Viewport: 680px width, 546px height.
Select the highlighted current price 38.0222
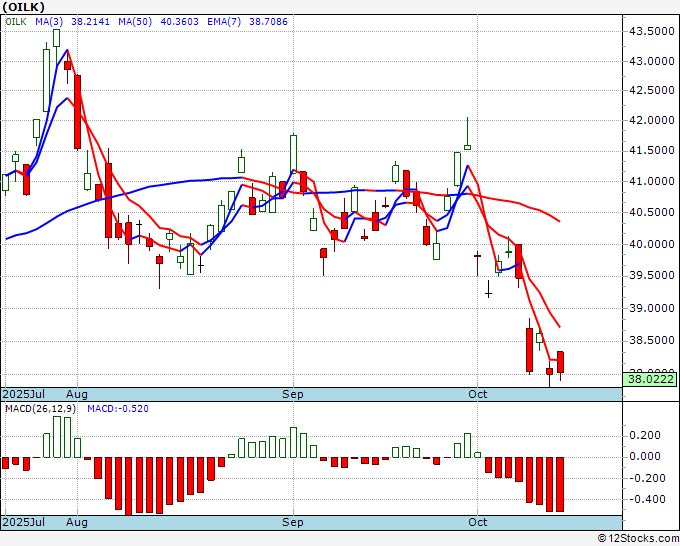(650, 379)
